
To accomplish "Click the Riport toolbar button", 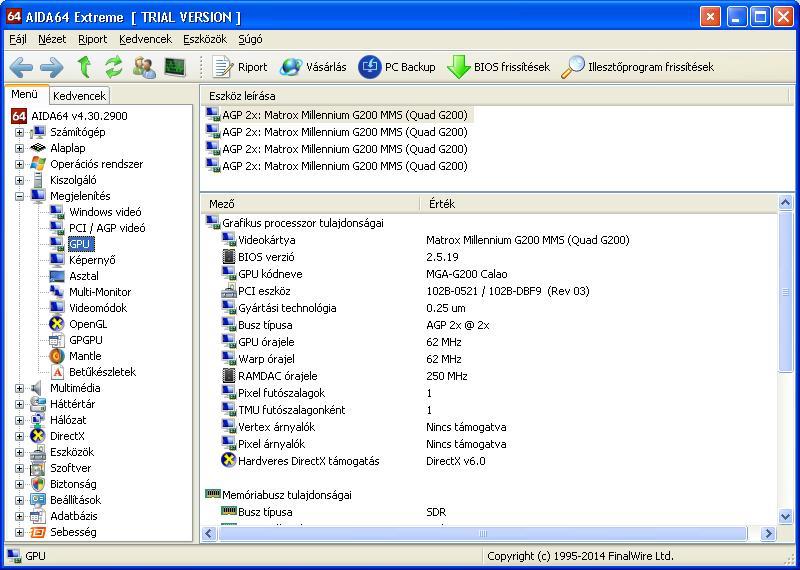I will 239,67.
